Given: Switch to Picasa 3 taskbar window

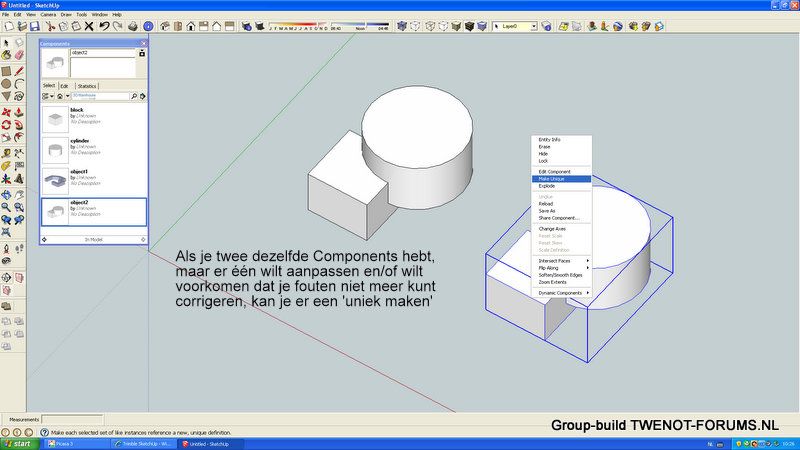Looking at the screenshot, I should click(77, 444).
